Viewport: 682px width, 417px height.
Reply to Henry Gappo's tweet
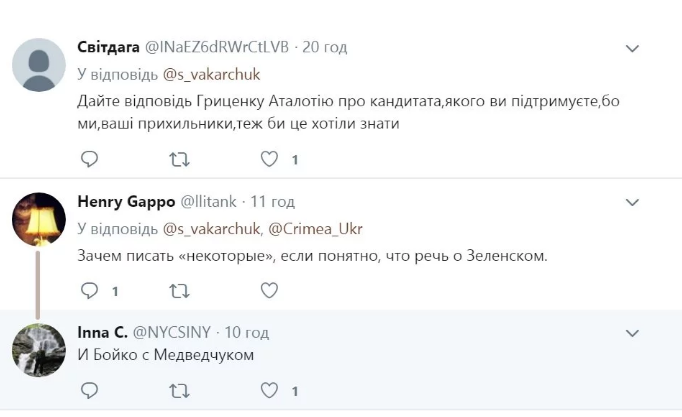point(90,290)
